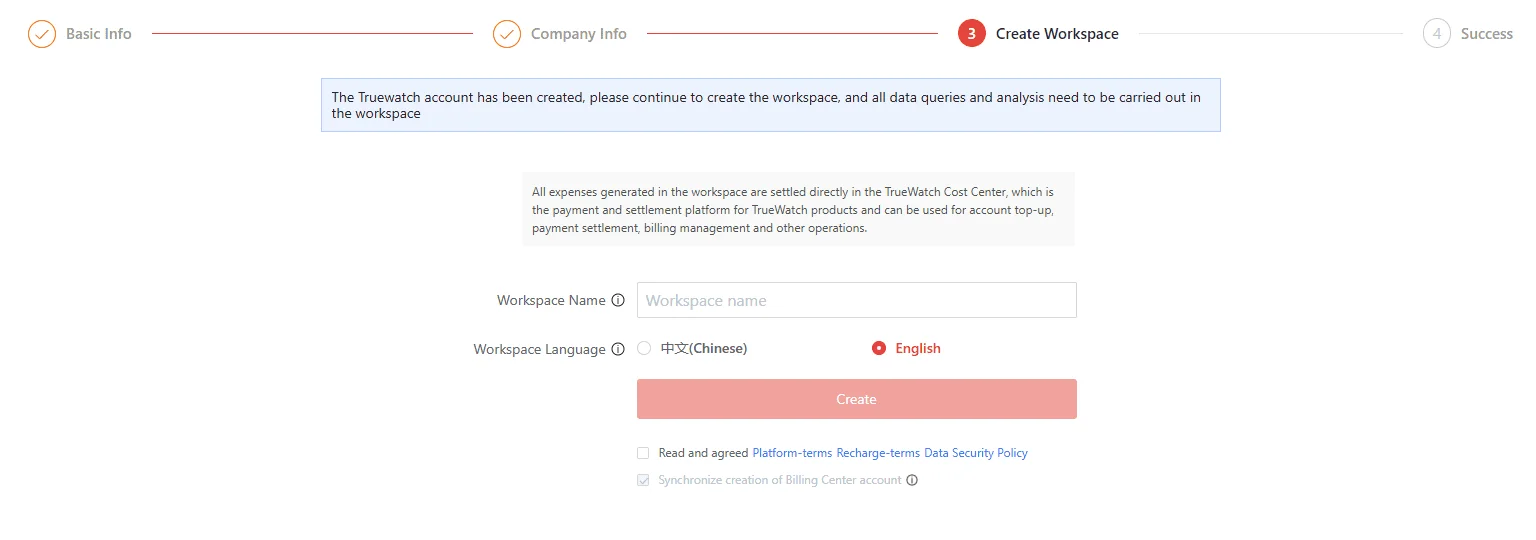
Task: Open the Billing Center account info icon
Action: click(x=912, y=480)
